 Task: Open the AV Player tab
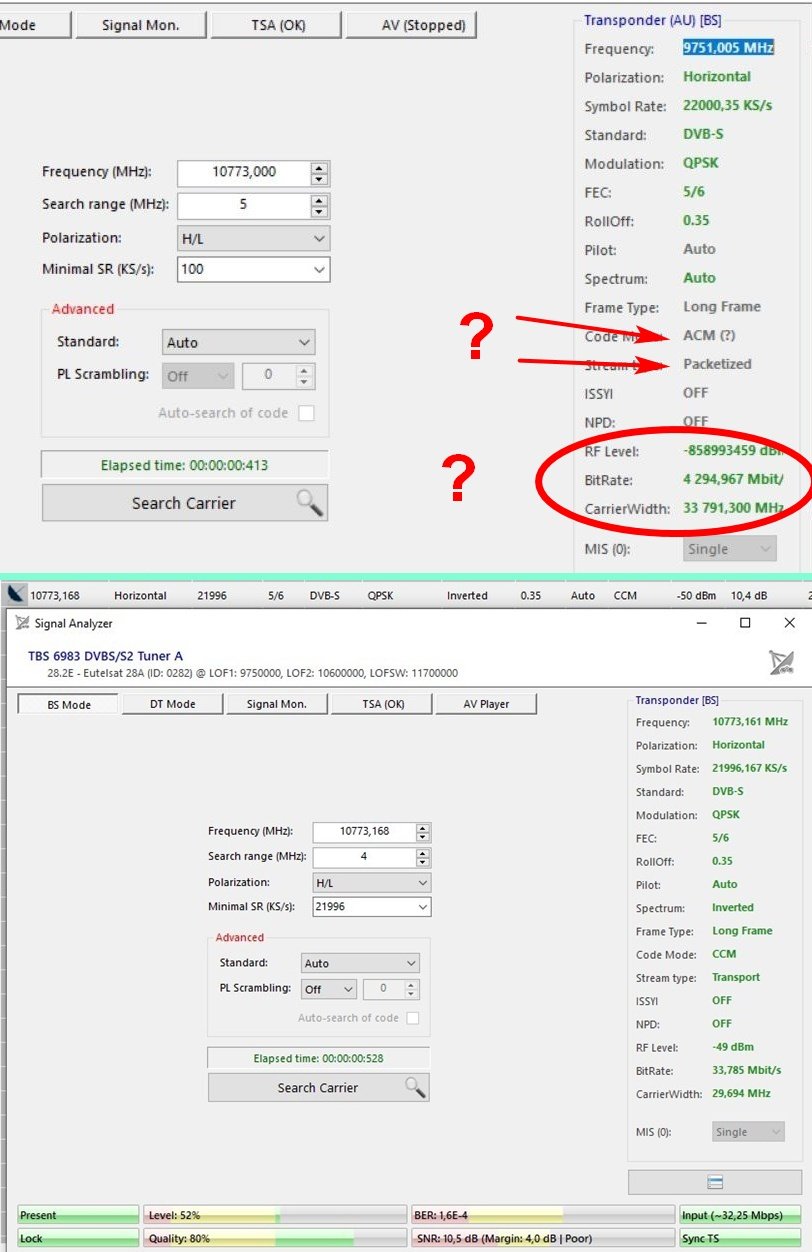pos(486,704)
